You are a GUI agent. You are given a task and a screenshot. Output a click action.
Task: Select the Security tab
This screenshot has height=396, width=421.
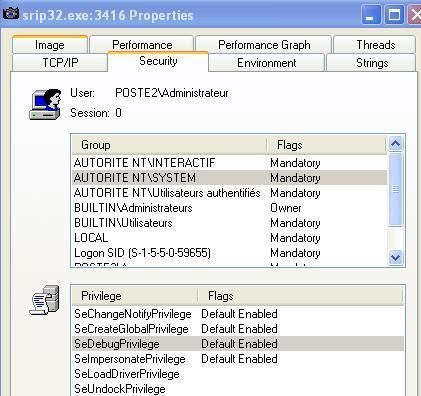[x=158, y=61]
